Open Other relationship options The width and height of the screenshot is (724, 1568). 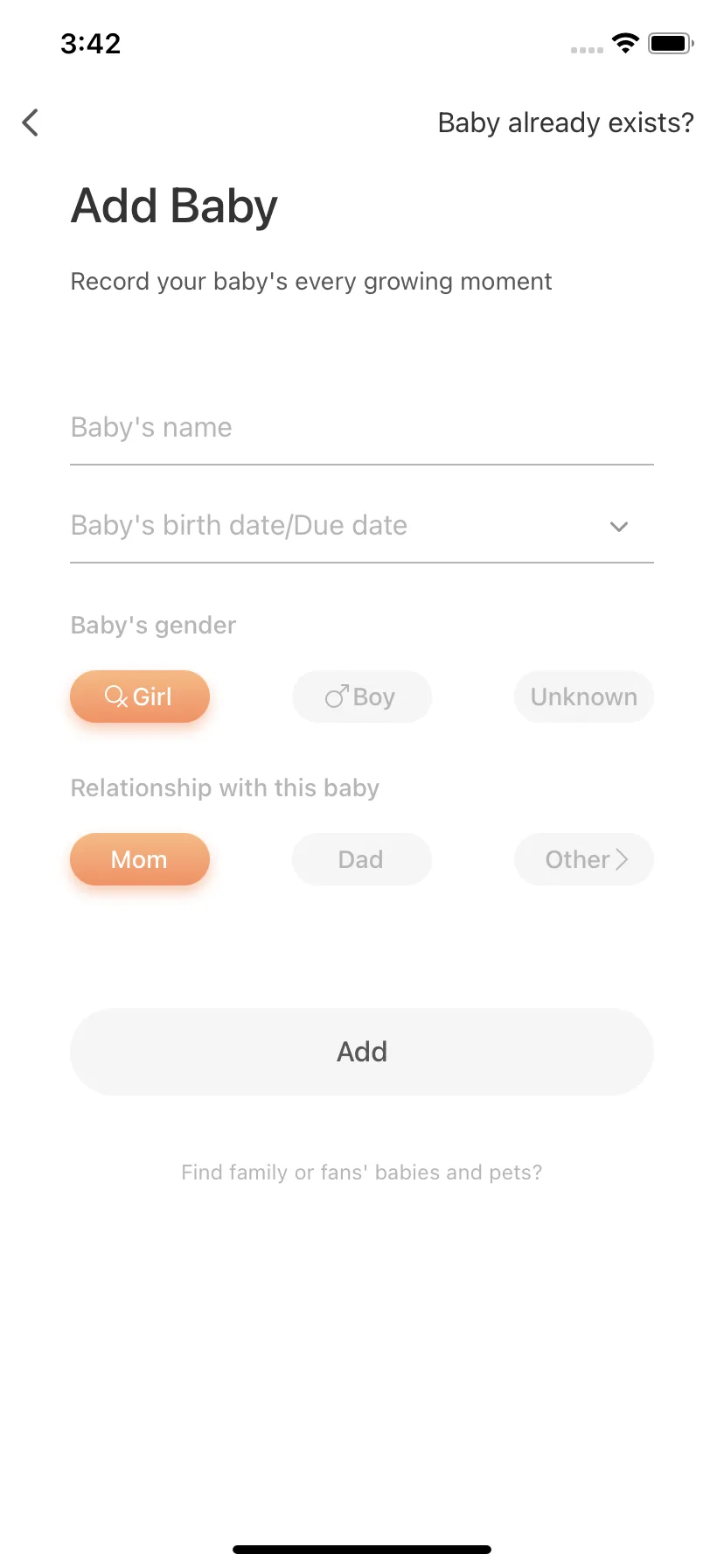tap(584, 859)
